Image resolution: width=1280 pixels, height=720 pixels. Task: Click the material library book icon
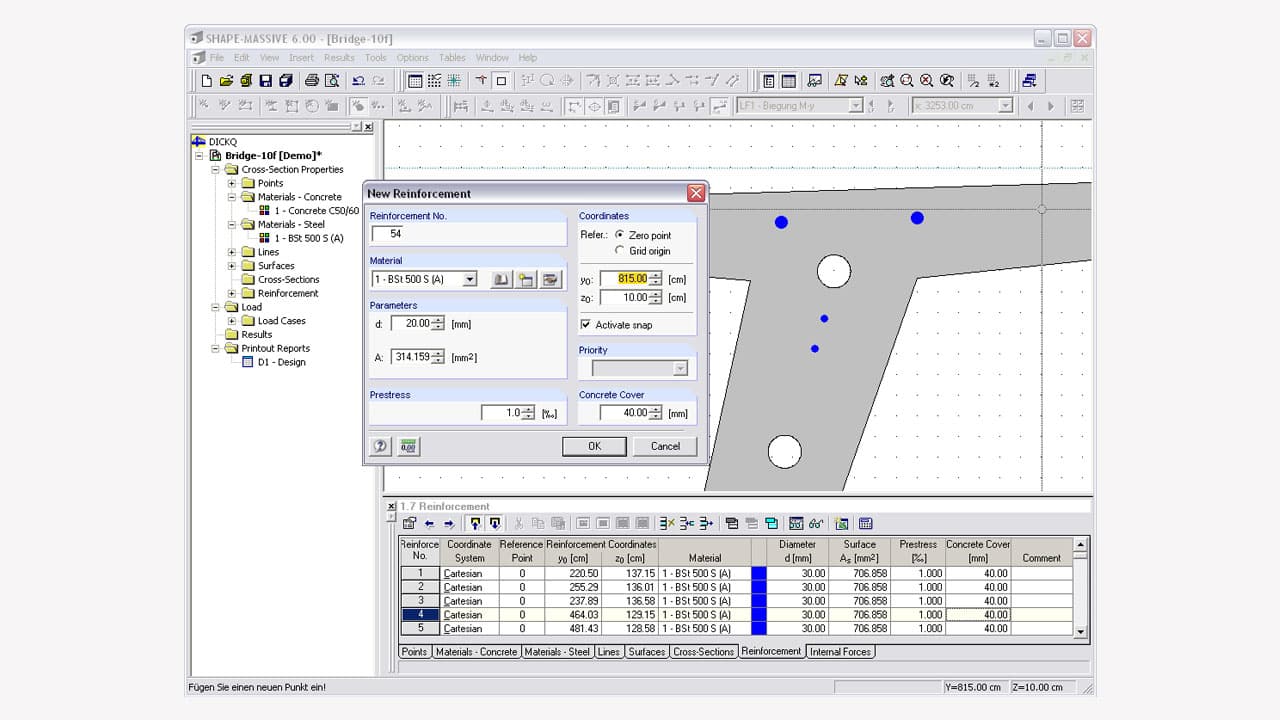pyautogui.click(x=502, y=280)
